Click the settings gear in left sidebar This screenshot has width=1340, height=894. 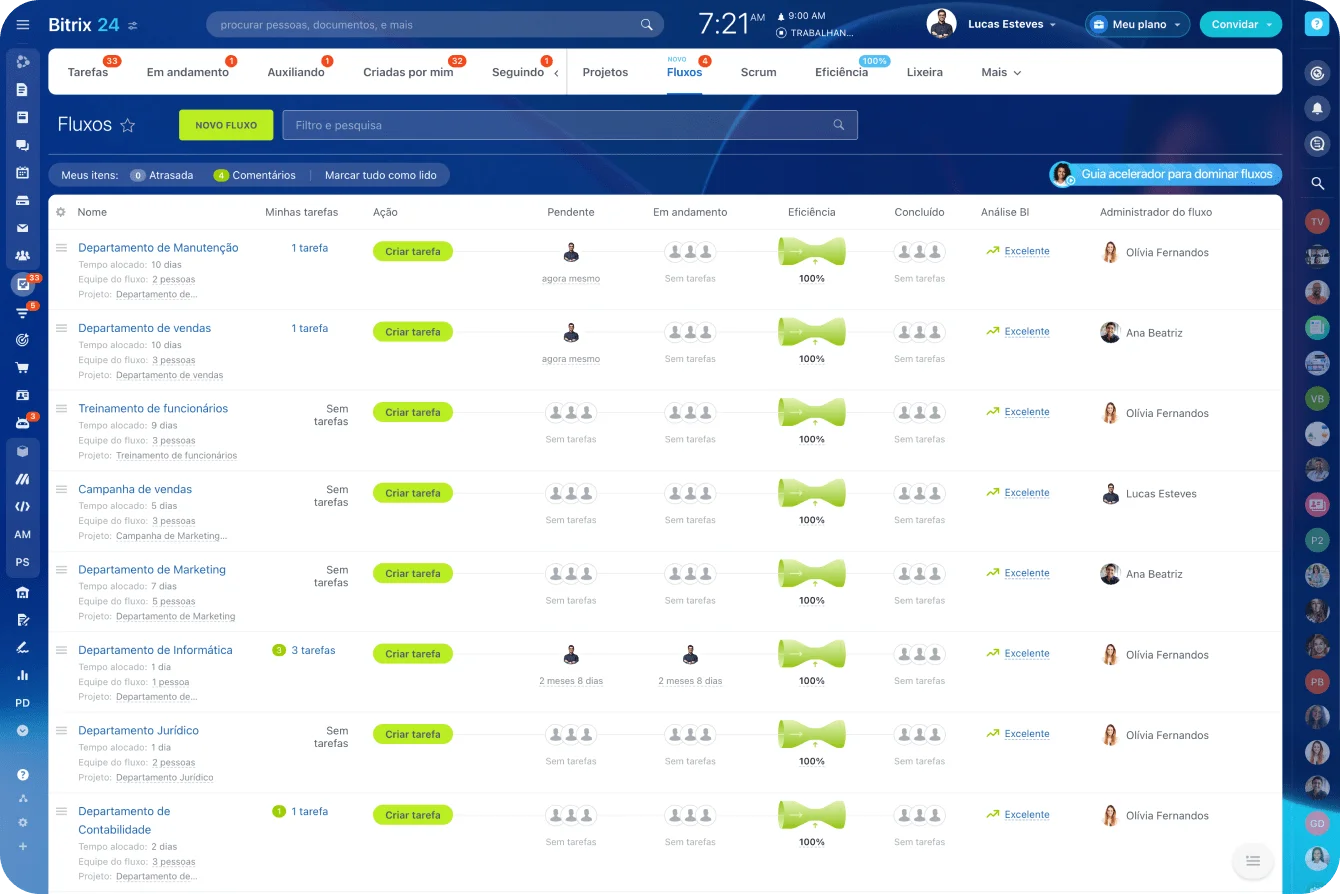tap(22, 822)
